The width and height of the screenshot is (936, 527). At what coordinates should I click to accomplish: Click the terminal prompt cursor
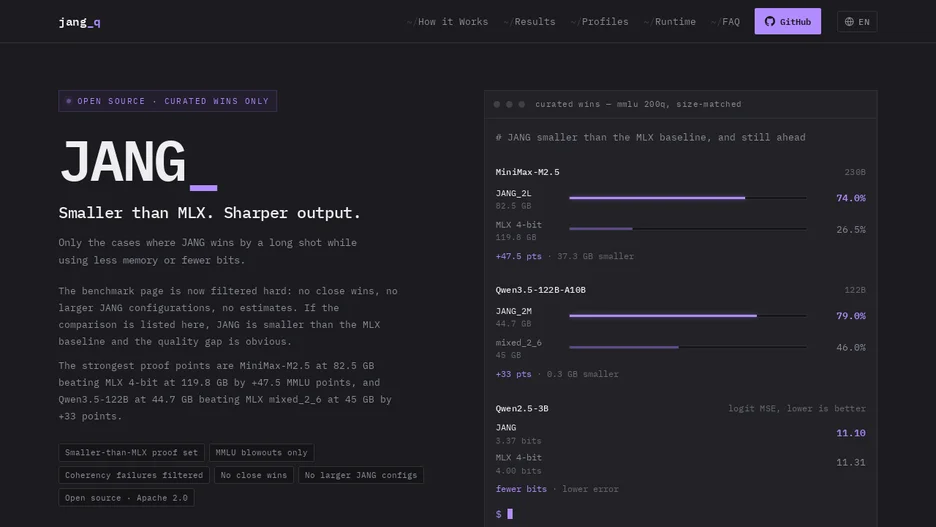pos(510,514)
